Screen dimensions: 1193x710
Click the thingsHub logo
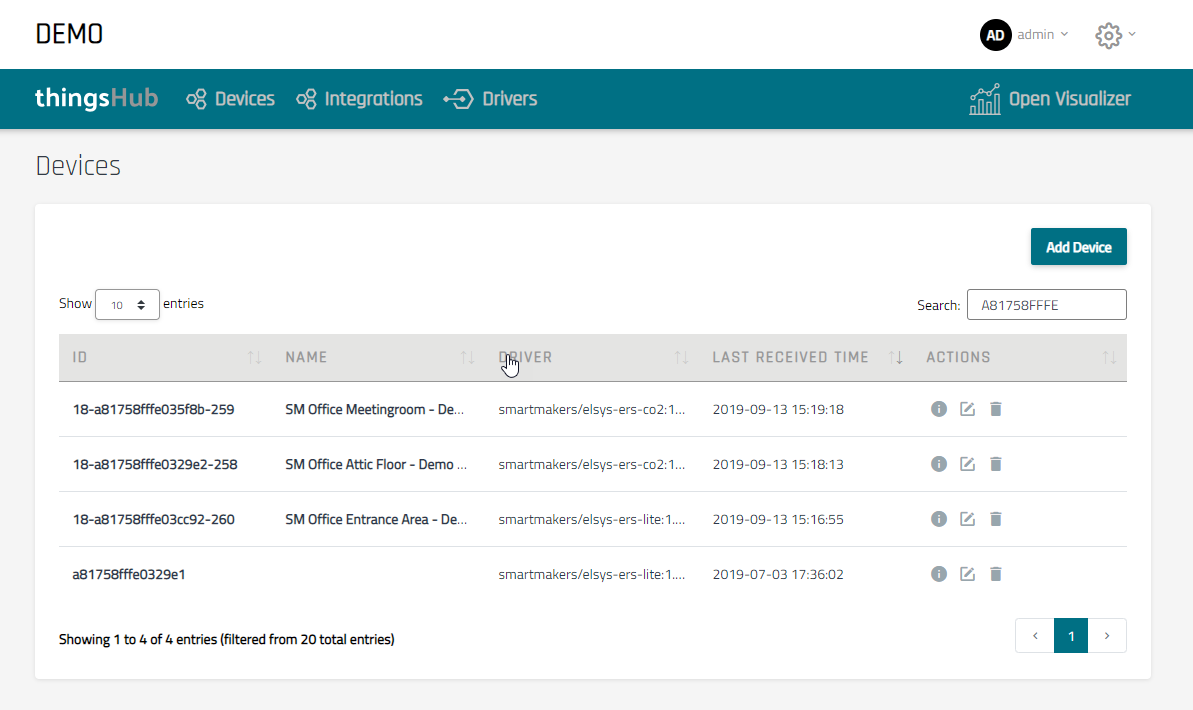tap(96, 99)
